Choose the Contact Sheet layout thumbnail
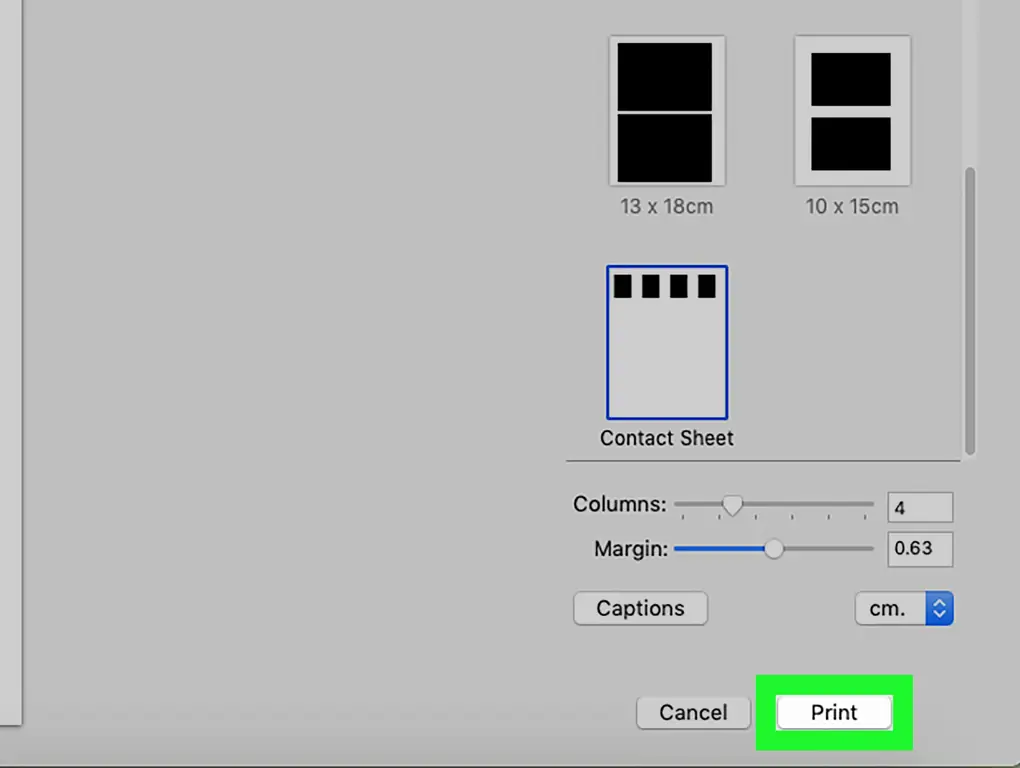 pyautogui.click(x=667, y=343)
